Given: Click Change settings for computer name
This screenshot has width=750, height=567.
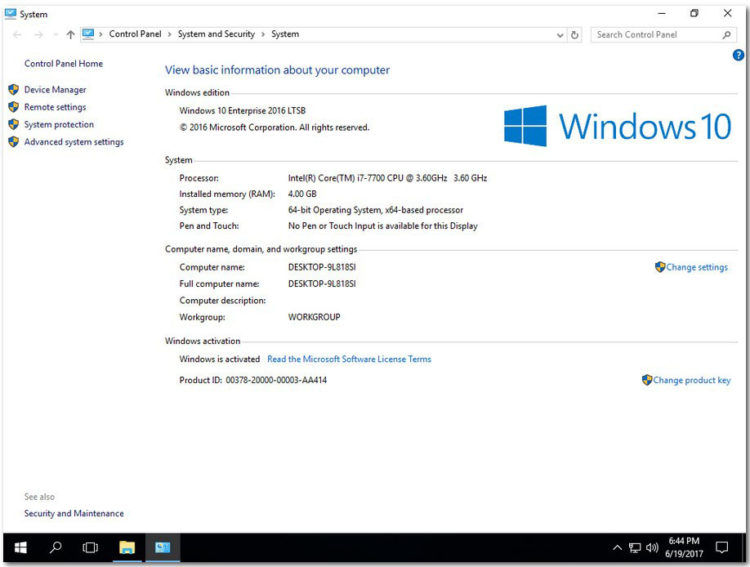Looking at the screenshot, I should tap(696, 267).
